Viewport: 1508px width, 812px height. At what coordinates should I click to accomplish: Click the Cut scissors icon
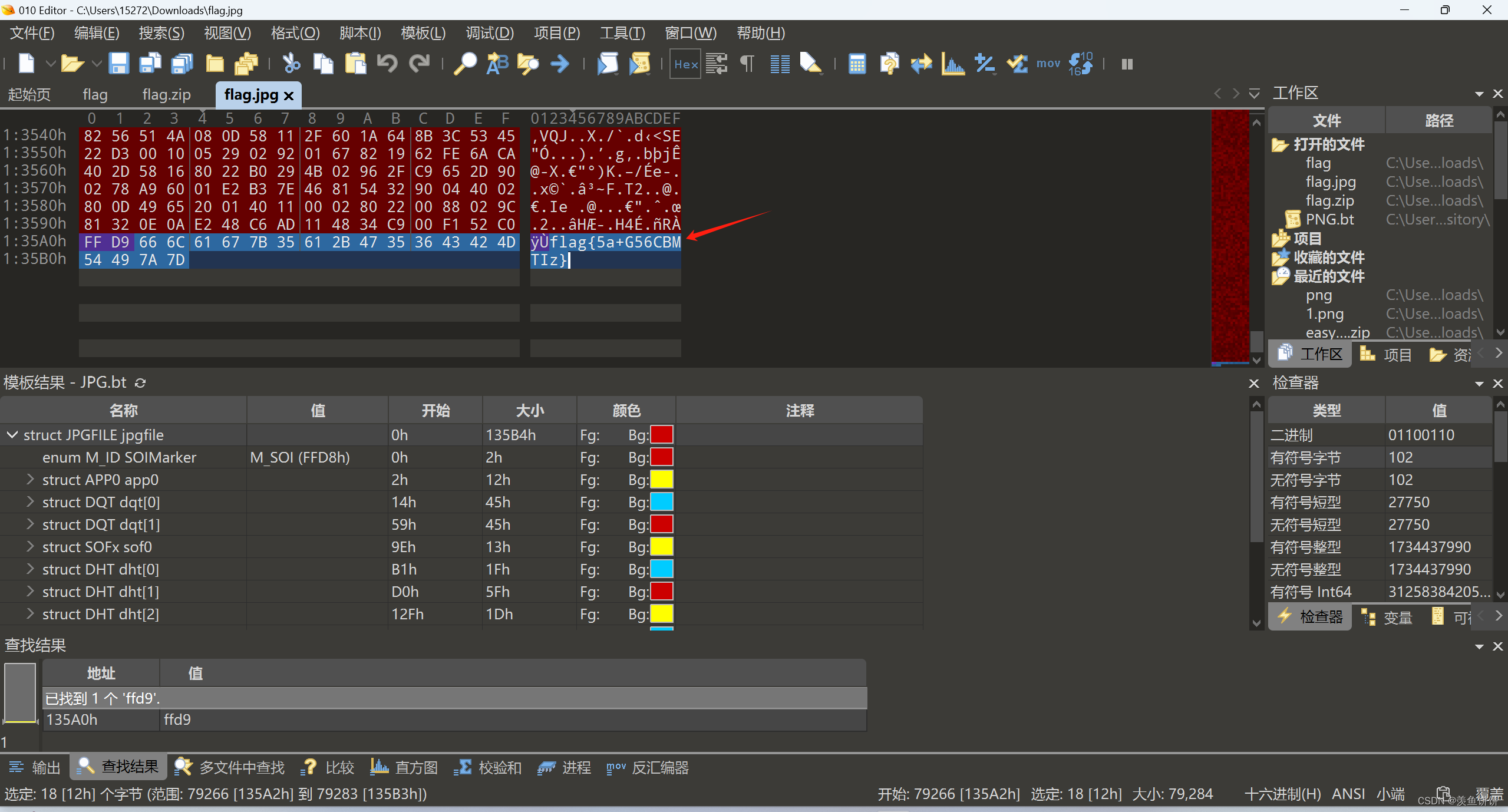click(291, 63)
